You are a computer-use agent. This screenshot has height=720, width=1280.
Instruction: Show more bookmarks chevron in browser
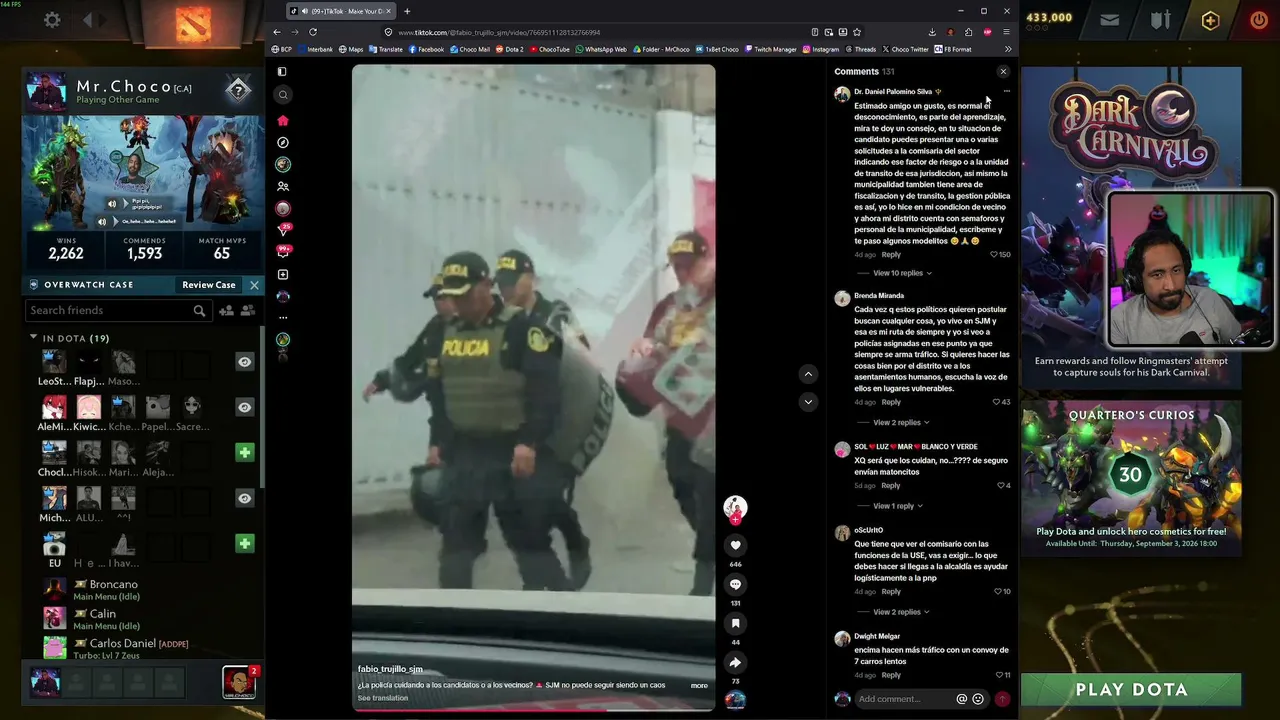(x=1008, y=49)
